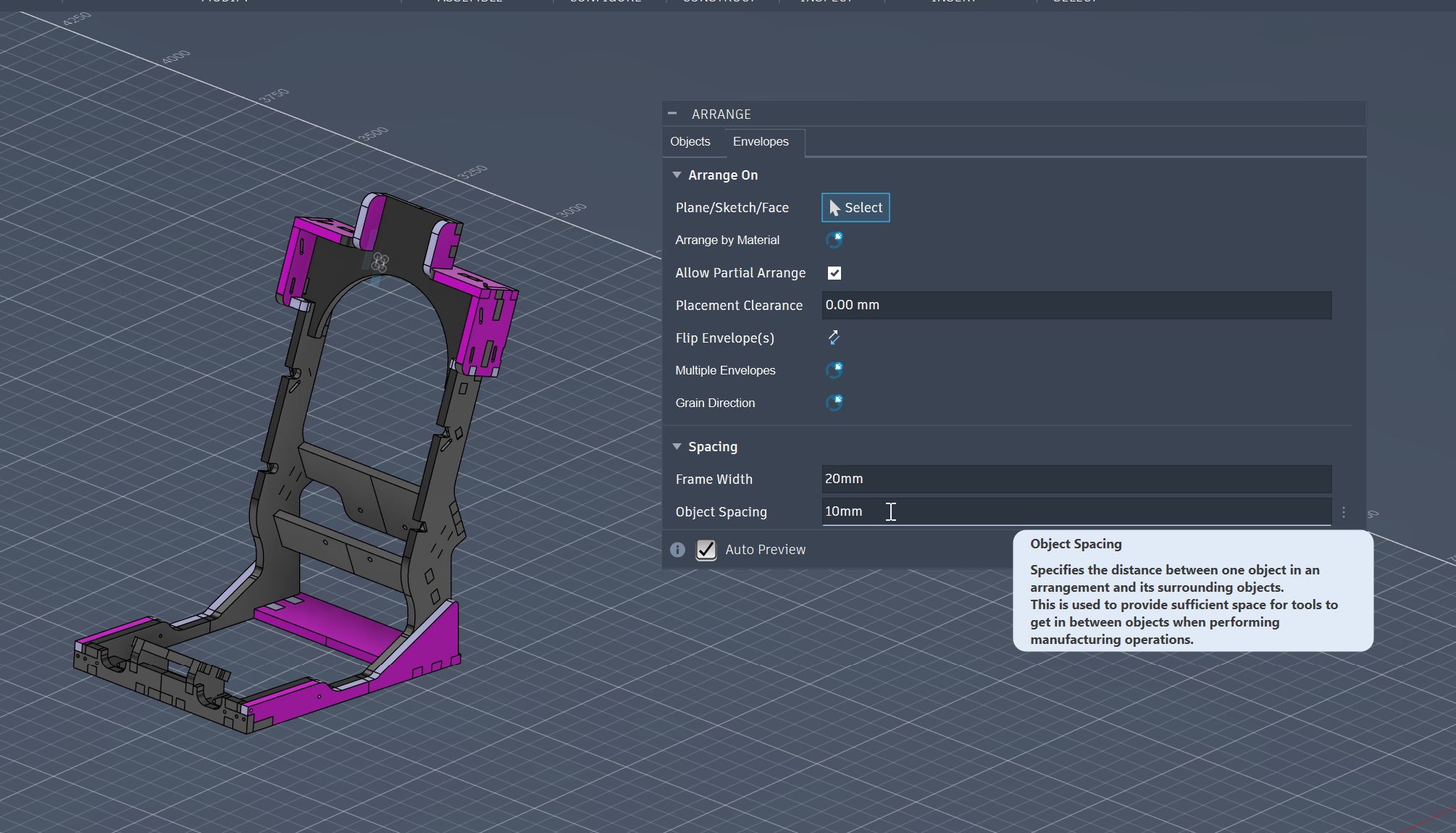Disable the Auto Preview checkbox
Image resolution: width=1456 pixels, height=833 pixels.
(706, 550)
